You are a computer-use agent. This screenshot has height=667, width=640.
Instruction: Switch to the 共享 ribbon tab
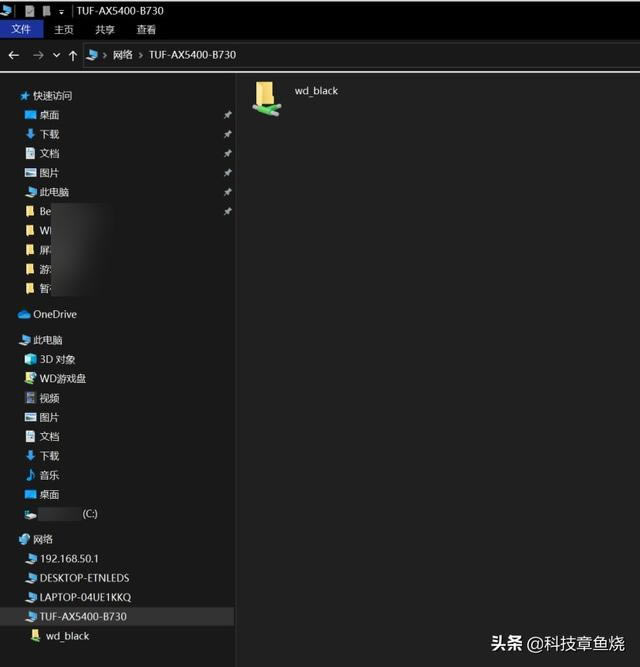105,30
